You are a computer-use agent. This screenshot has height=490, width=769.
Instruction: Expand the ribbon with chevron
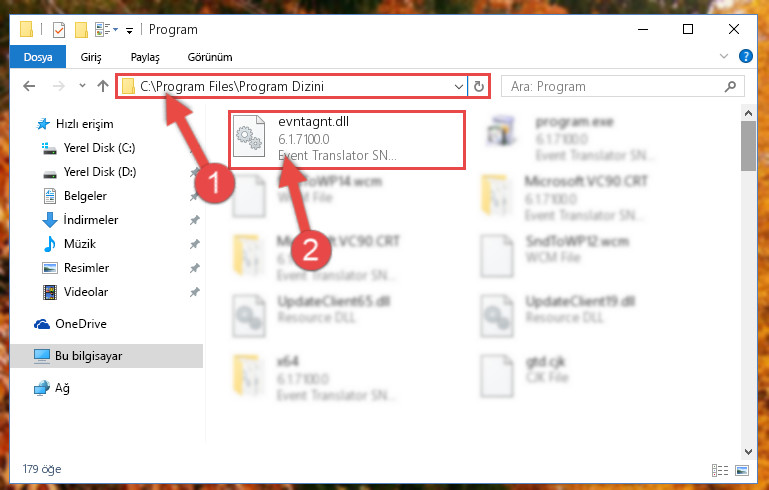(x=723, y=56)
